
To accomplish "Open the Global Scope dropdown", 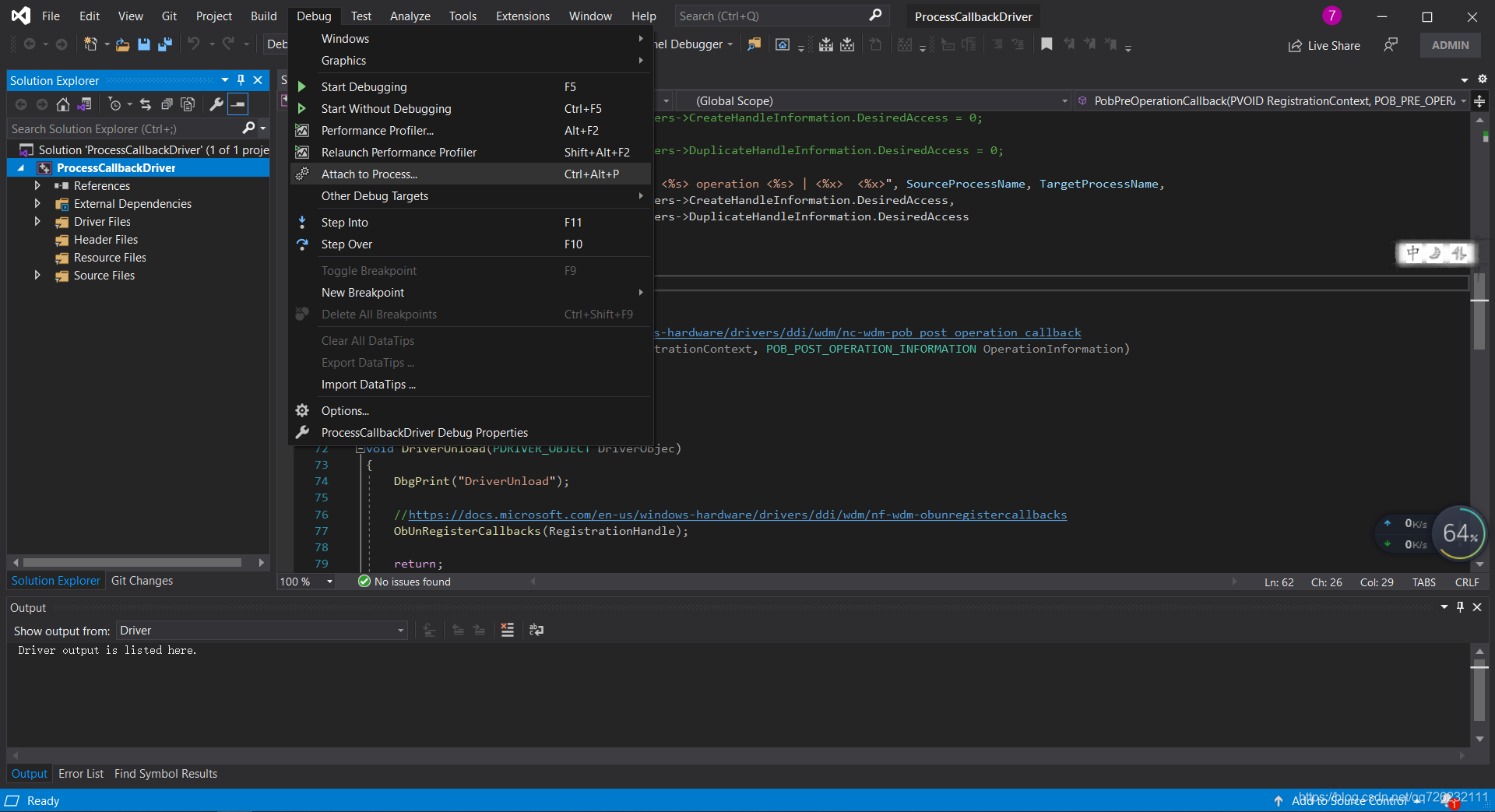I will pyautogui.click(x=872, y=101).
